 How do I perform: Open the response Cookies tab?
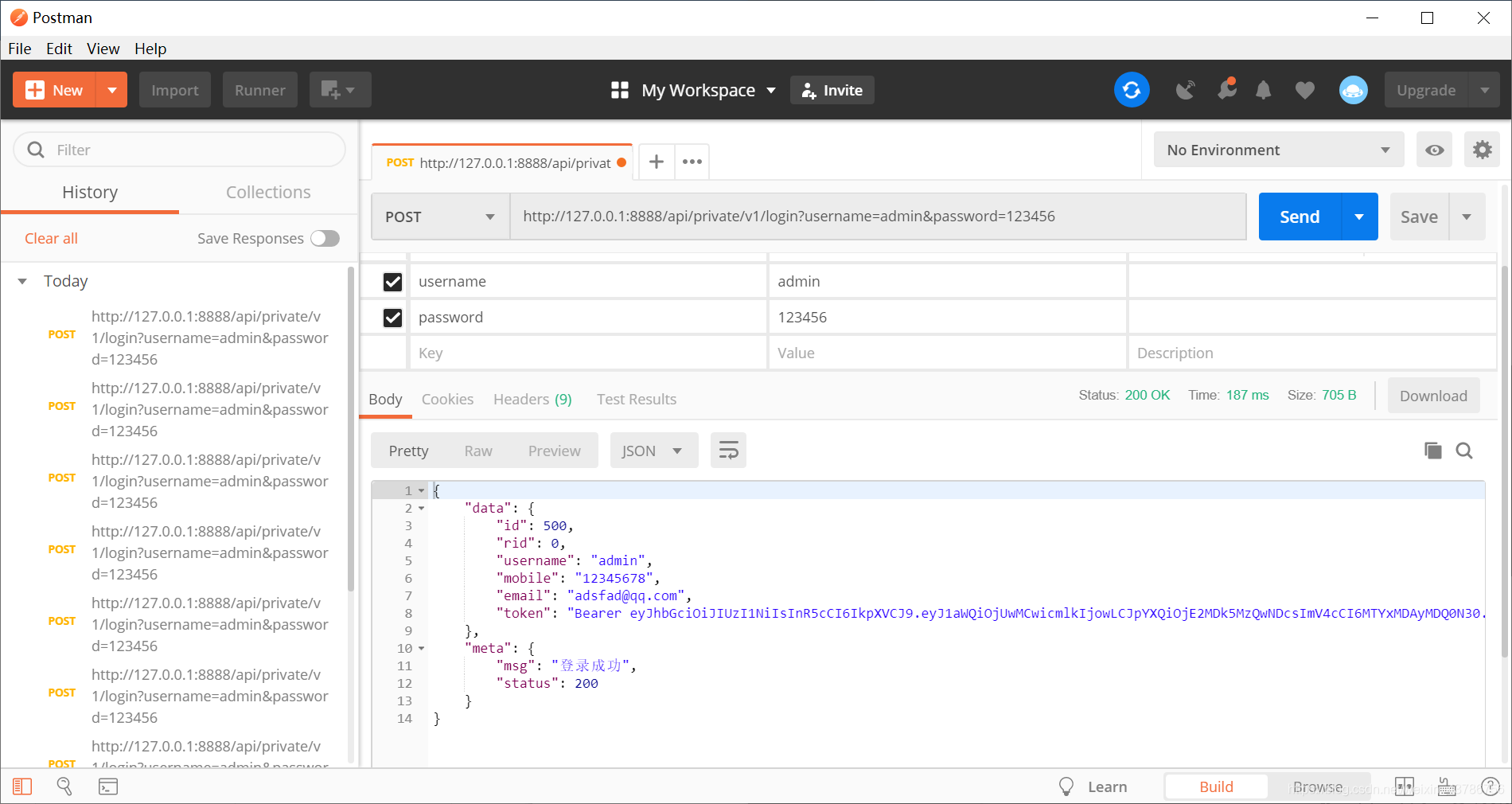click(x=447, y=399)
